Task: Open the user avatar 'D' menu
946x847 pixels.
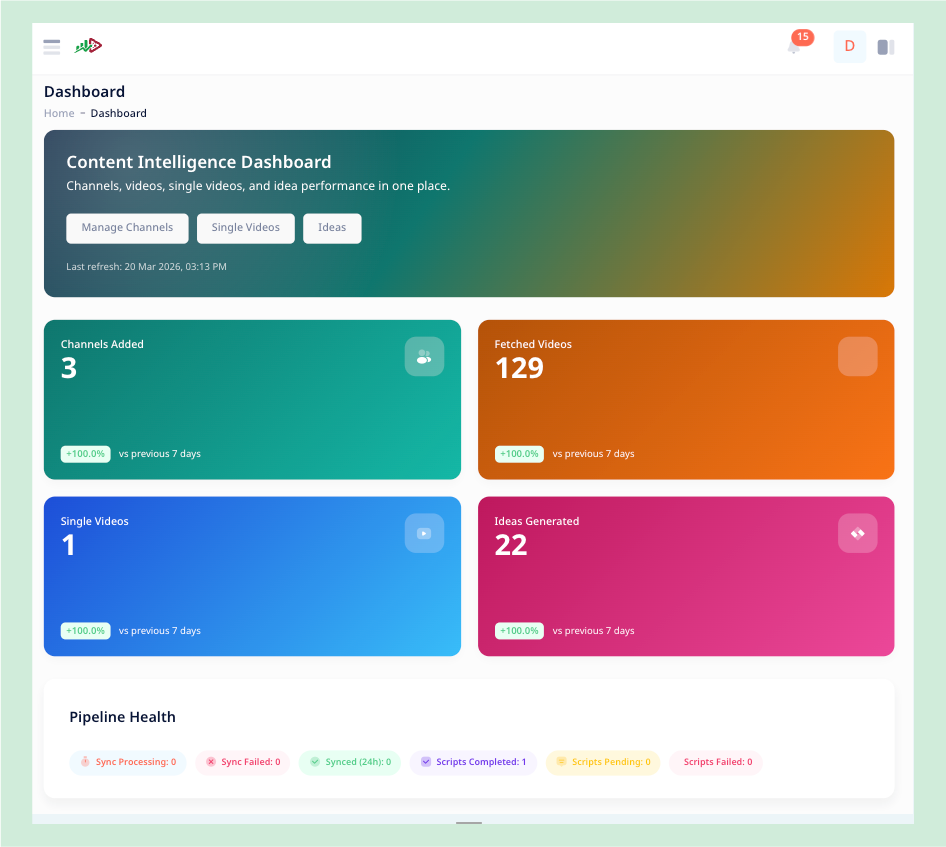Action: (849, 46)
